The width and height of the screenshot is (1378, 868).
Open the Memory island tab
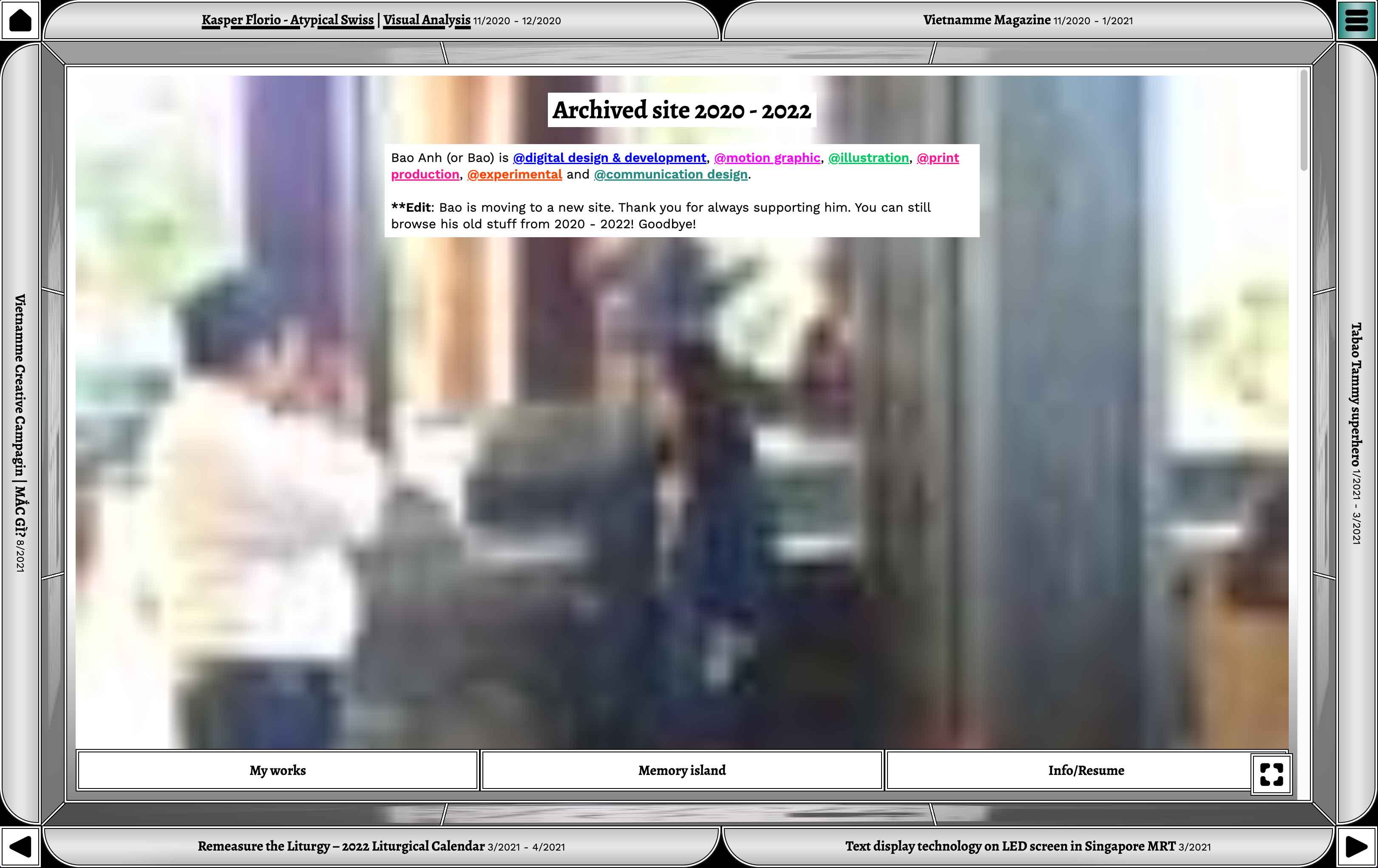681,771
